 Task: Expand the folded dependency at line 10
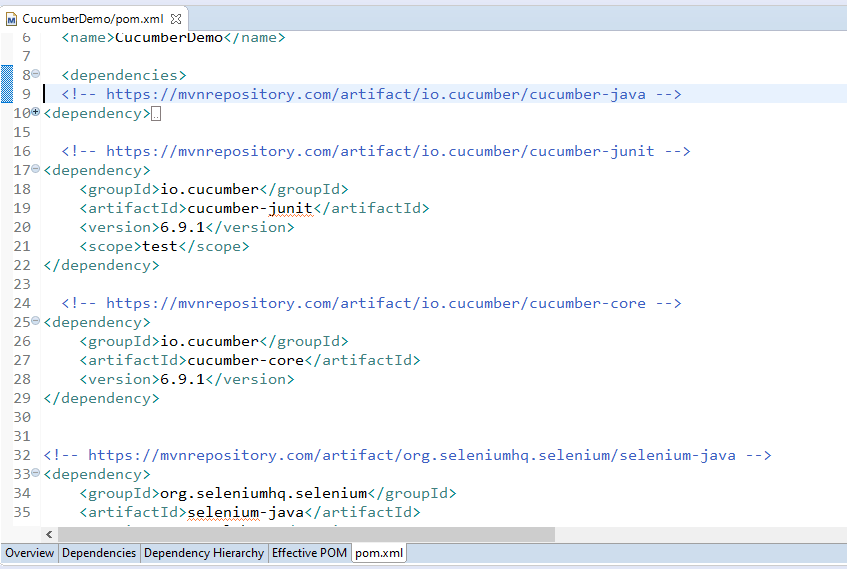coord(36,112)
